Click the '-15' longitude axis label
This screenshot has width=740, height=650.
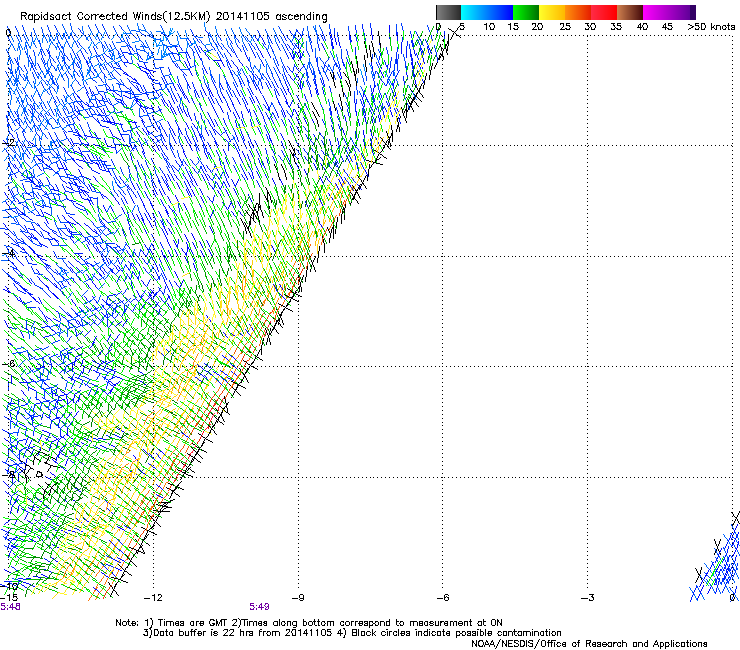(x=9, y=598)
